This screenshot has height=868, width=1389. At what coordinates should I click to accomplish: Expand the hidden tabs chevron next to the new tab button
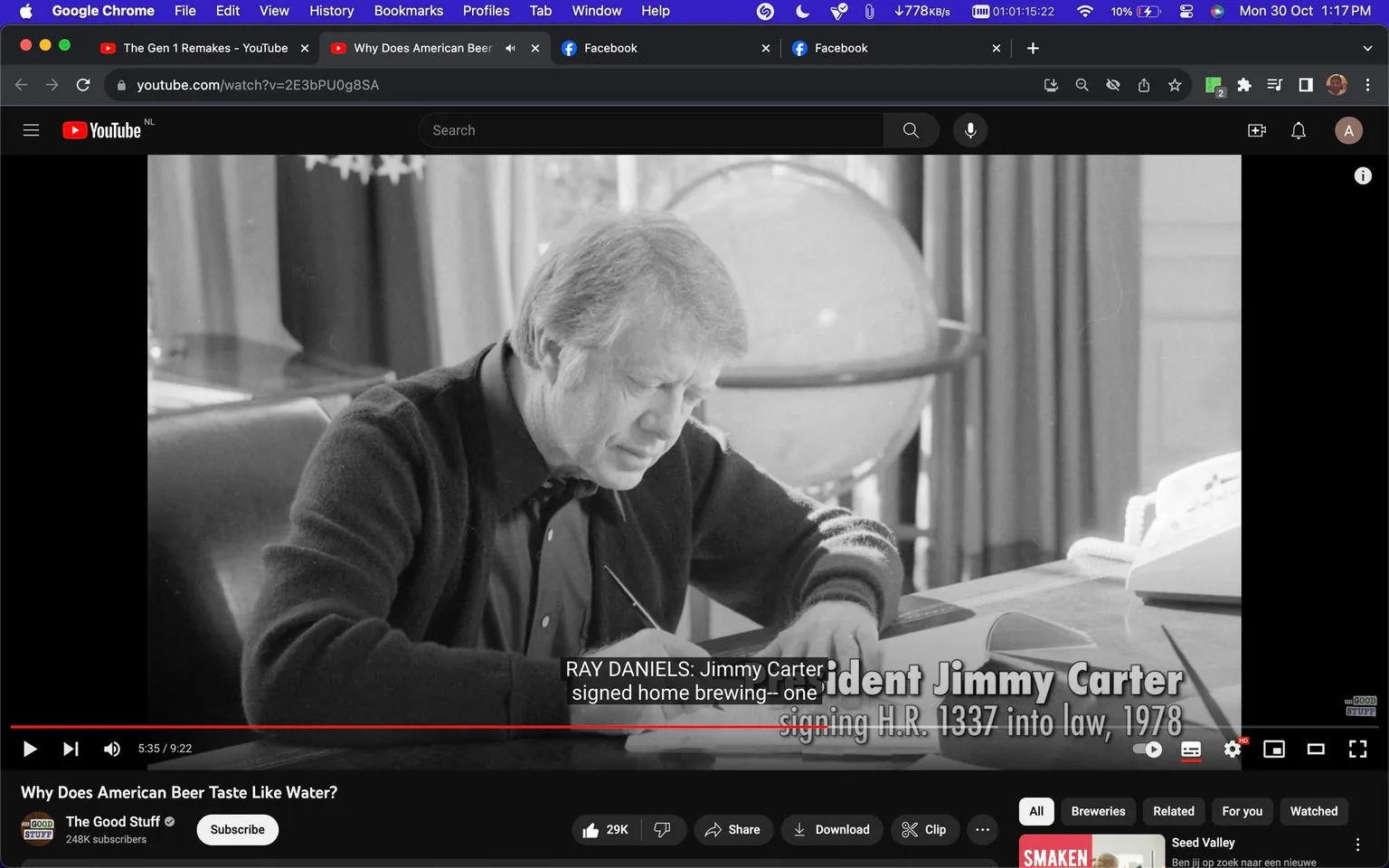1365,47
